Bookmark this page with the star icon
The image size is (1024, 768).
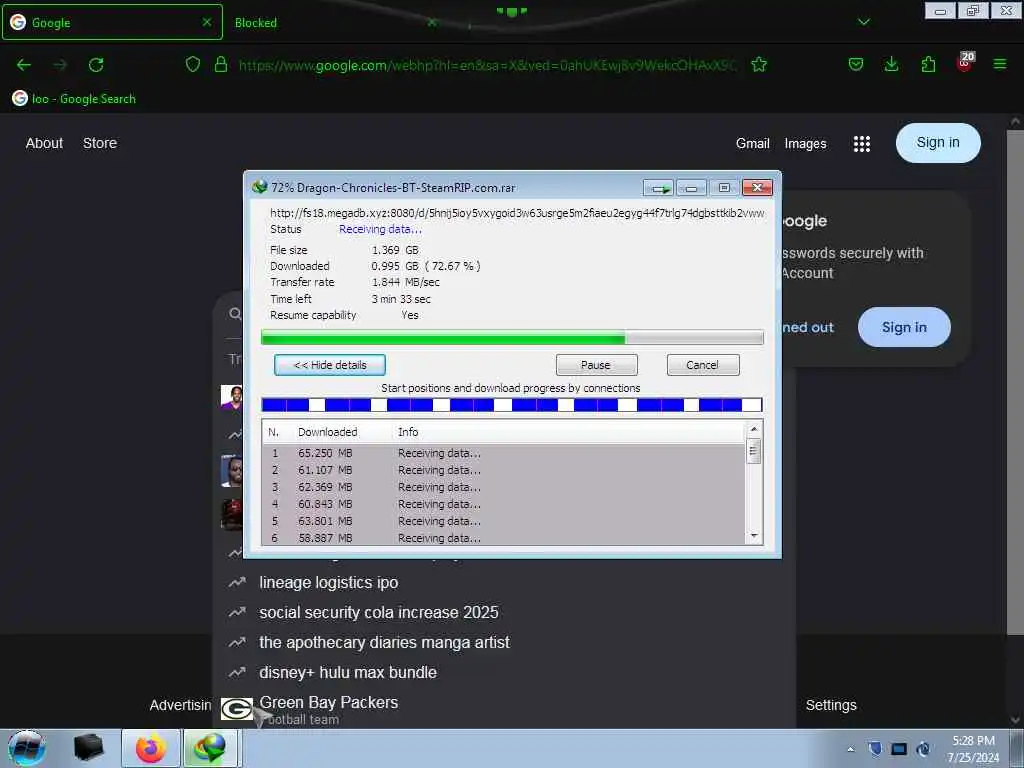pos(759,64)
